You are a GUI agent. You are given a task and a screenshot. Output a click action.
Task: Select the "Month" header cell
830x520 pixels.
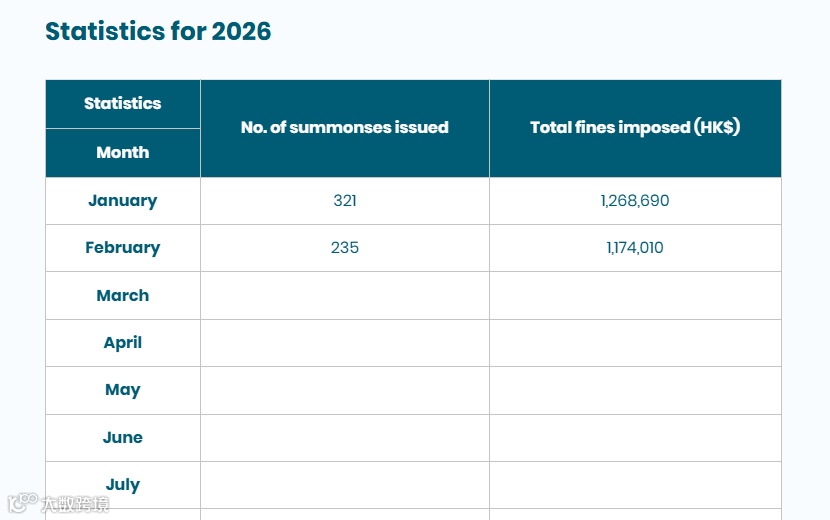[x=123, y=153]
